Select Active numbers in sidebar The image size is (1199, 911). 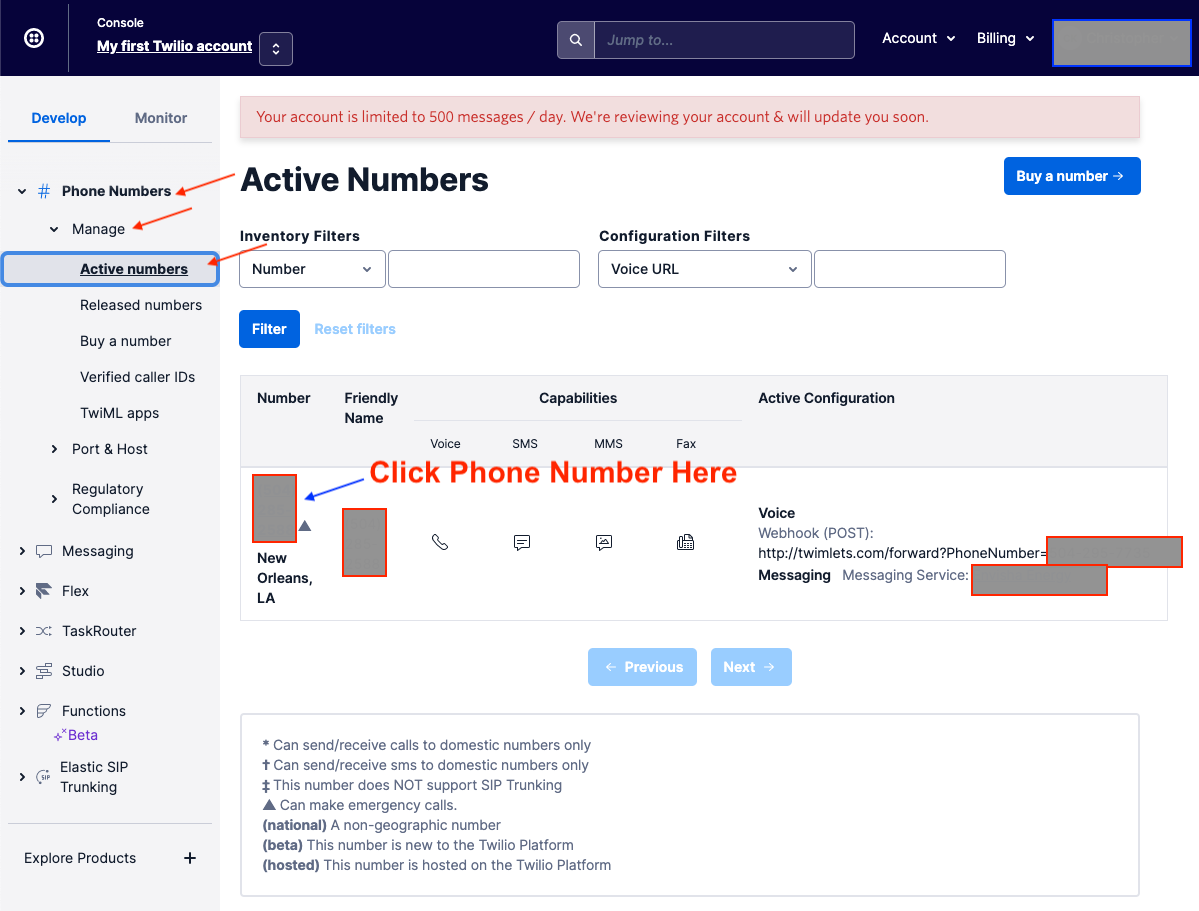pyautogui.click(x=110, y=269)
